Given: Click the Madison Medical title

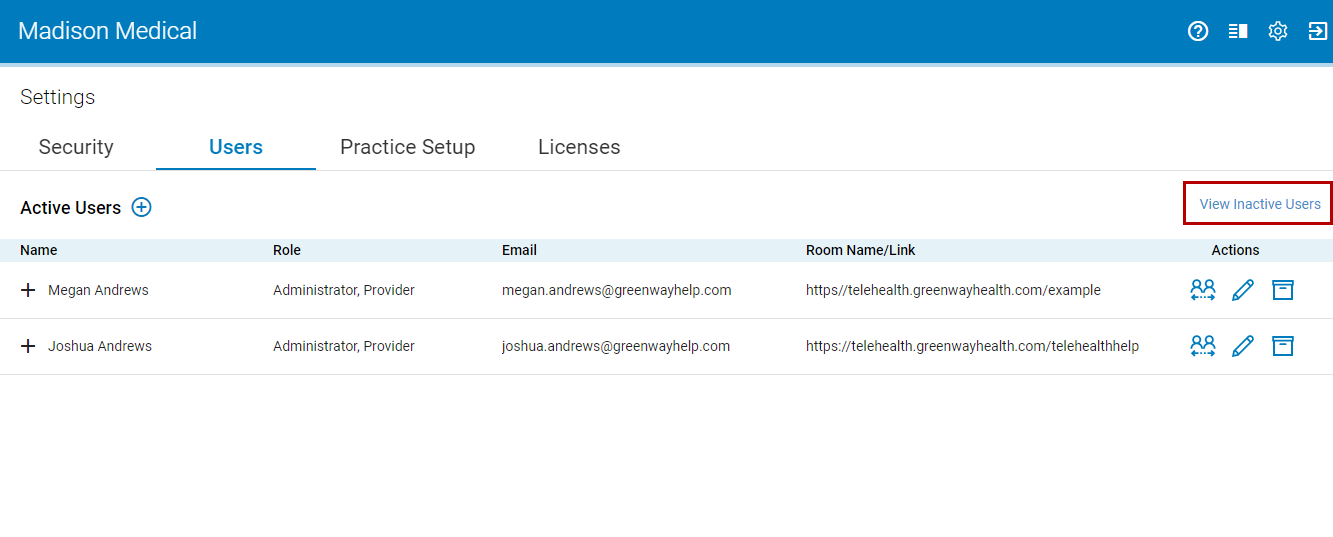Looking at the screenshot, I should [108, 31].
